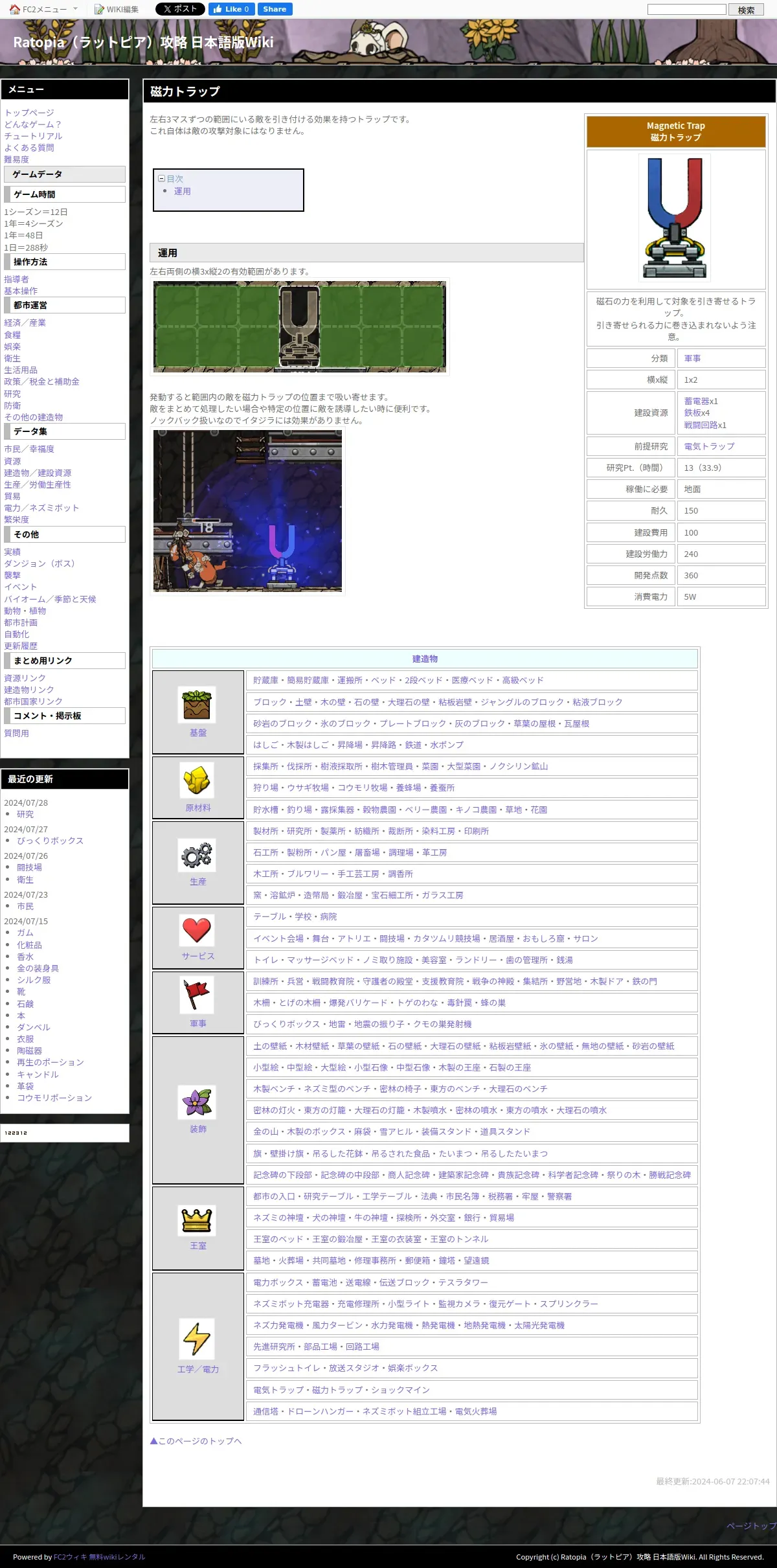The height and width of the screenshot is (1568, 777).
Task: Open 更新履歴 in sidebar menu
Action: 21,646
